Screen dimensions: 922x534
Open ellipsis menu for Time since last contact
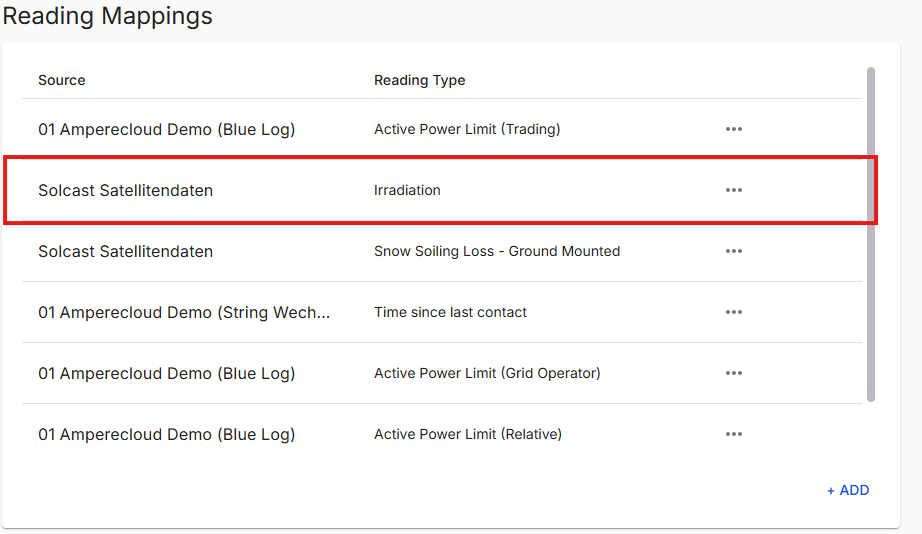click(734, 312)
